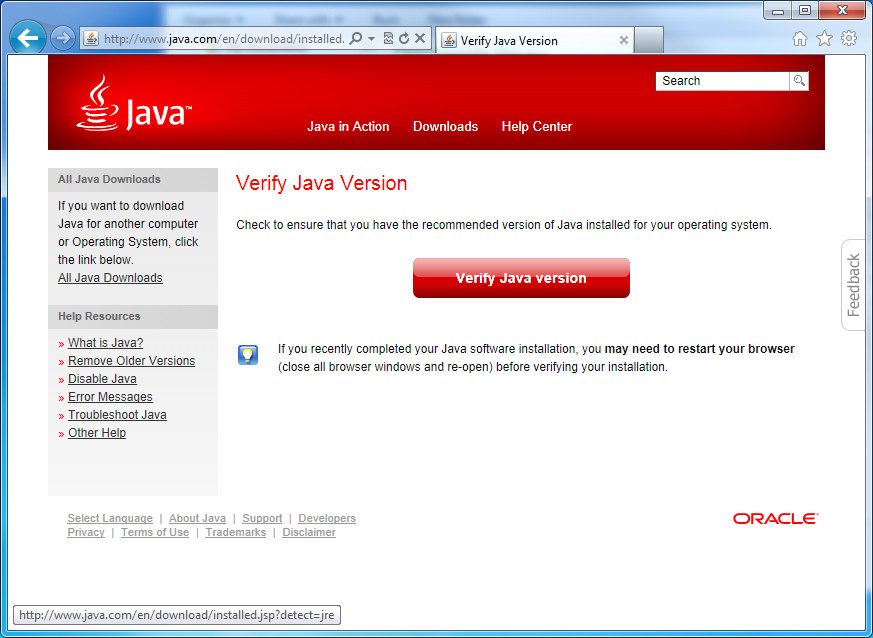Click the Troubleshoot Java link
The height and width of the screenshot is (638, 873).
point(117,414)
